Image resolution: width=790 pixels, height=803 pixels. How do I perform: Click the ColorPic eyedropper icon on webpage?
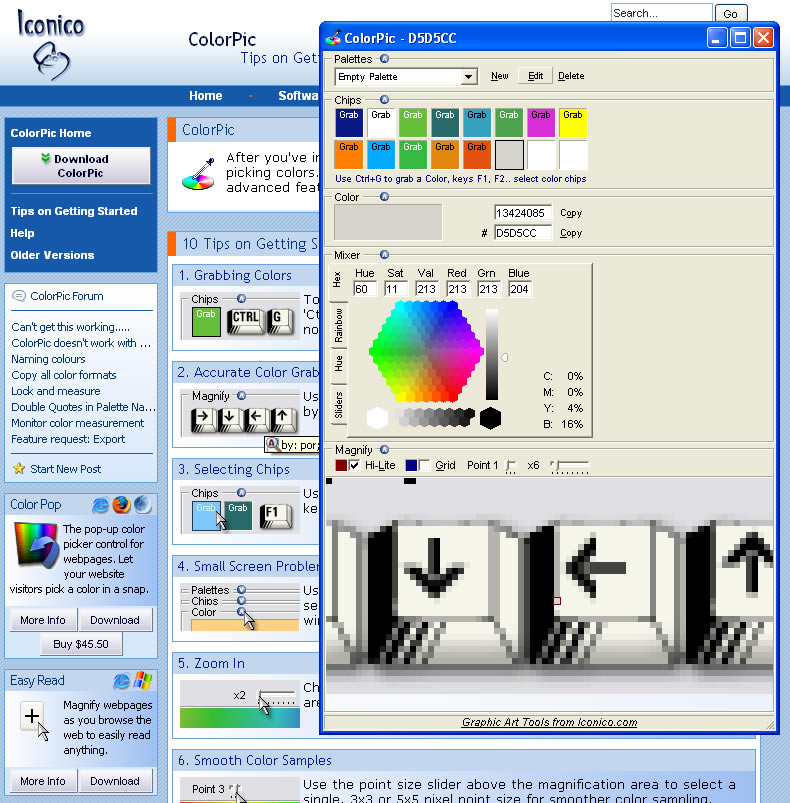click(x=199, y=174)
